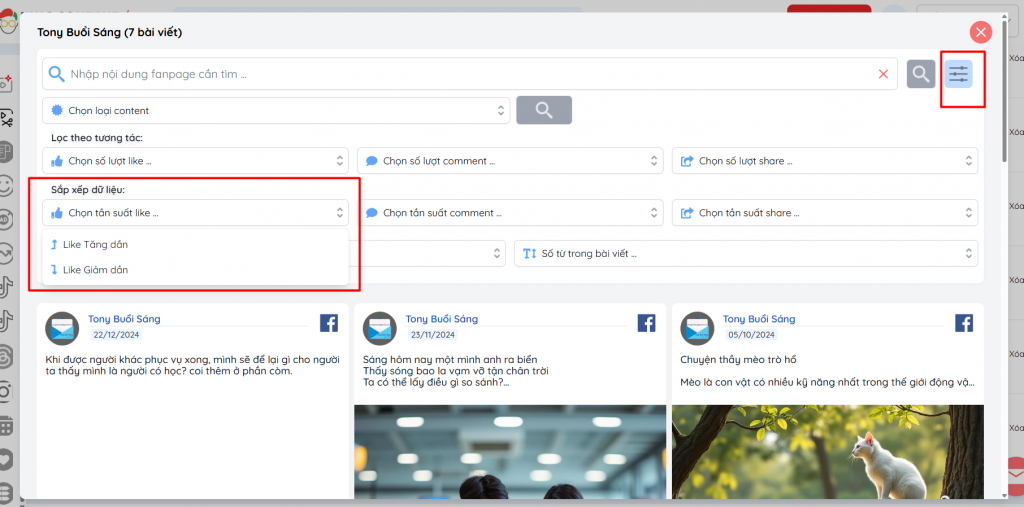The width and height of the screenshot is (1024, 507).
Task: Click the post text starting Khi được người khác phục vụ
Action: [x=193, y=365]
